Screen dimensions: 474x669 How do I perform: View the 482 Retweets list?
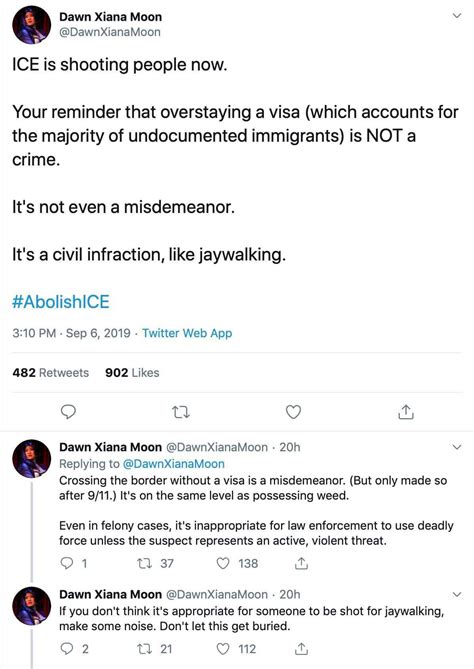click(51, 372)
